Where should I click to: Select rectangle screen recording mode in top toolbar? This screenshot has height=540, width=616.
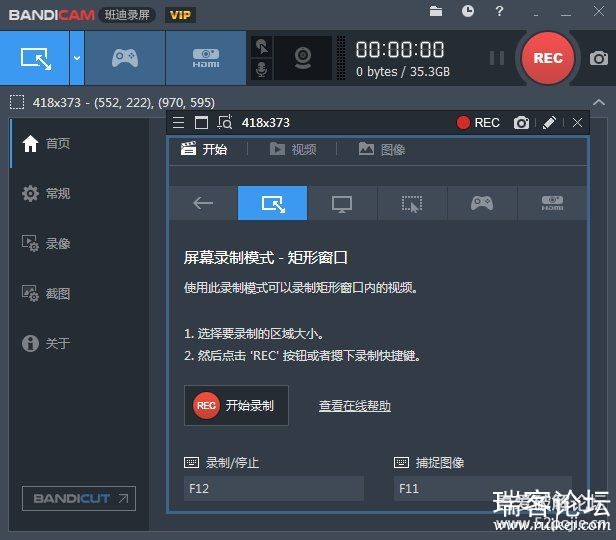pos(35,58)
